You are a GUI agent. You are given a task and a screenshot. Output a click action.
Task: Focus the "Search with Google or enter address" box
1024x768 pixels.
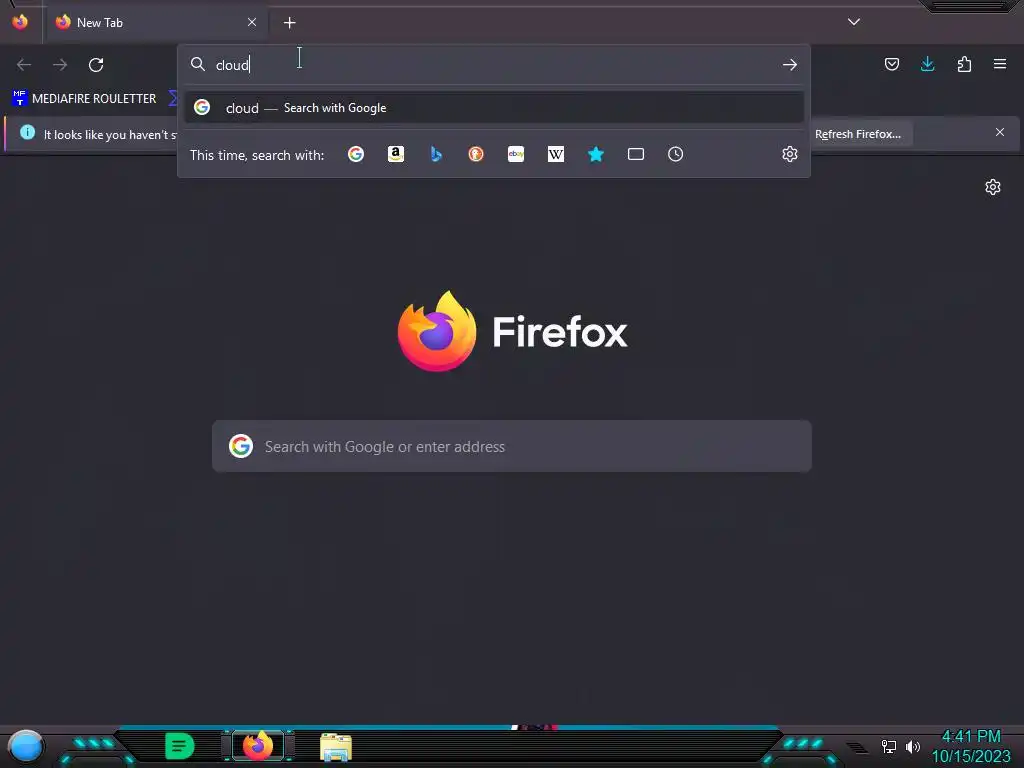(512, 447)
